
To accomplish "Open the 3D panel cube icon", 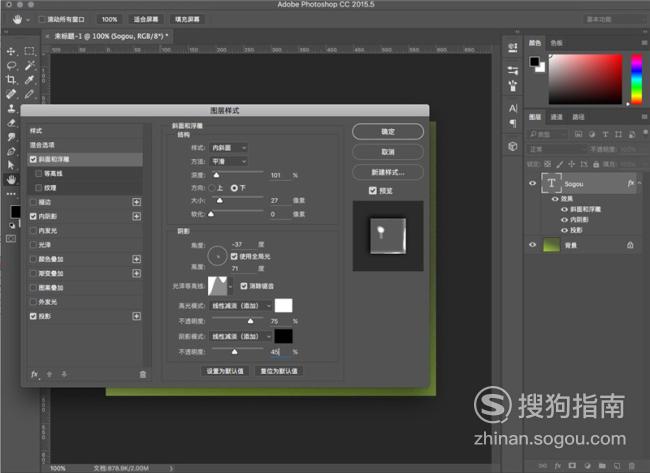I will point(513,146).
